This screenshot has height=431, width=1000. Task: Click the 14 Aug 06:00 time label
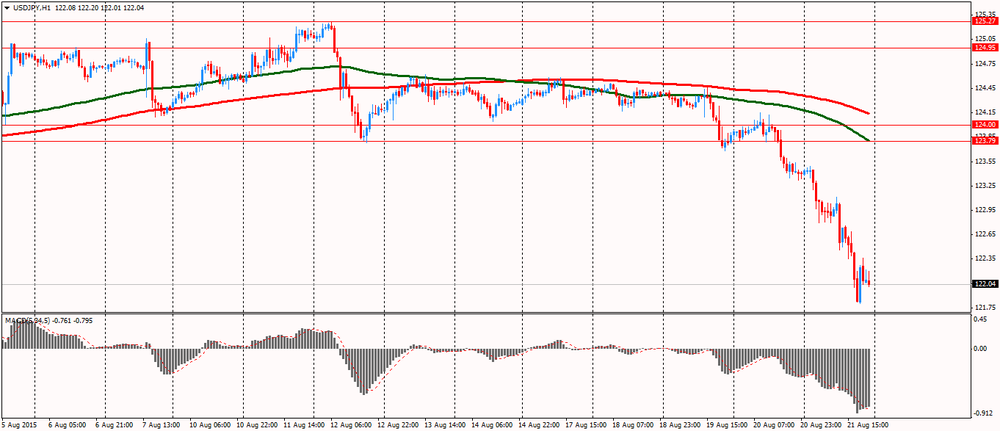pyautogui.click(x=494, y=423)
